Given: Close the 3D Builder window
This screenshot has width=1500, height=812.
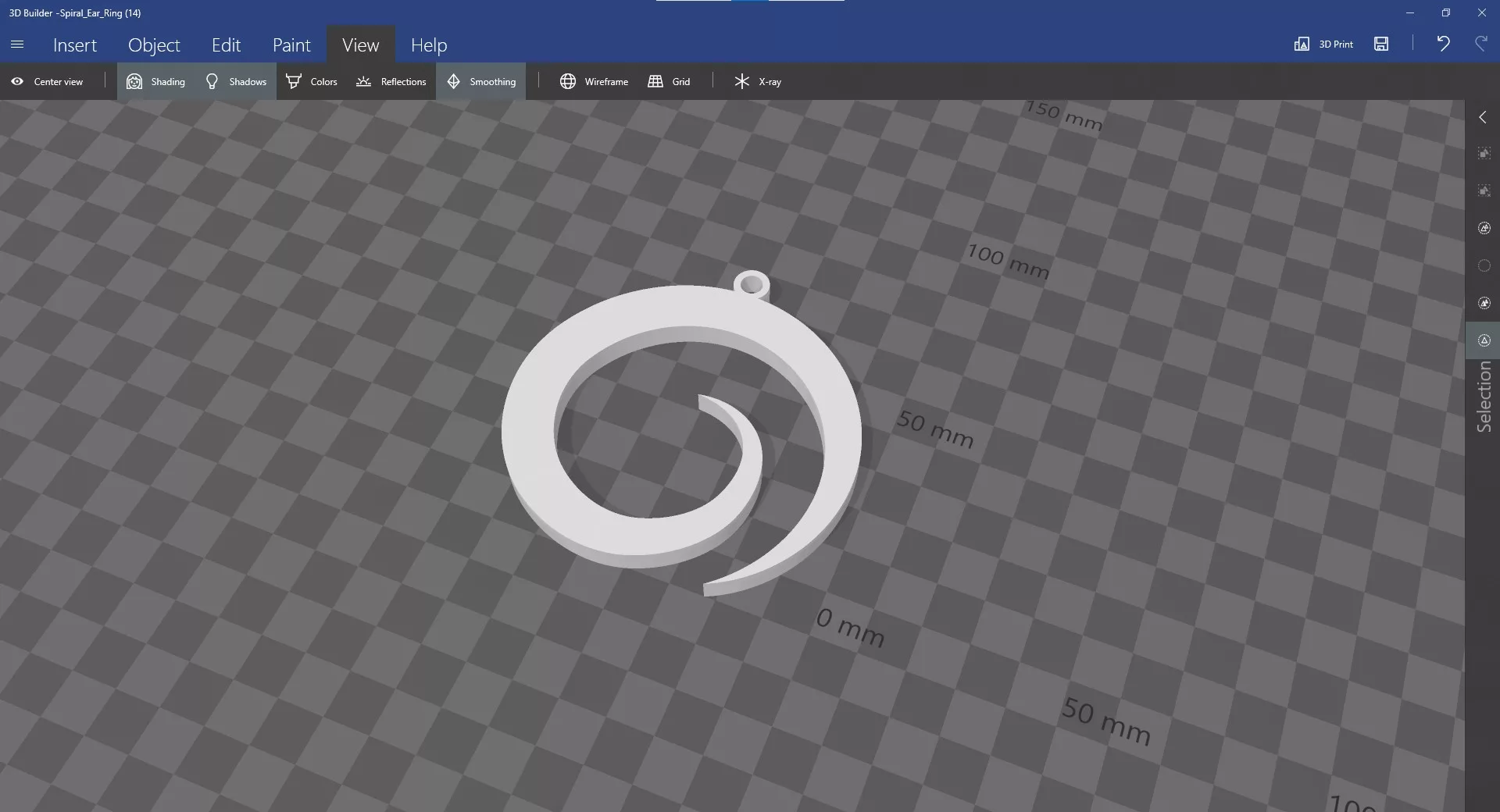Looking at the screenshot, I should (1482, 12).
